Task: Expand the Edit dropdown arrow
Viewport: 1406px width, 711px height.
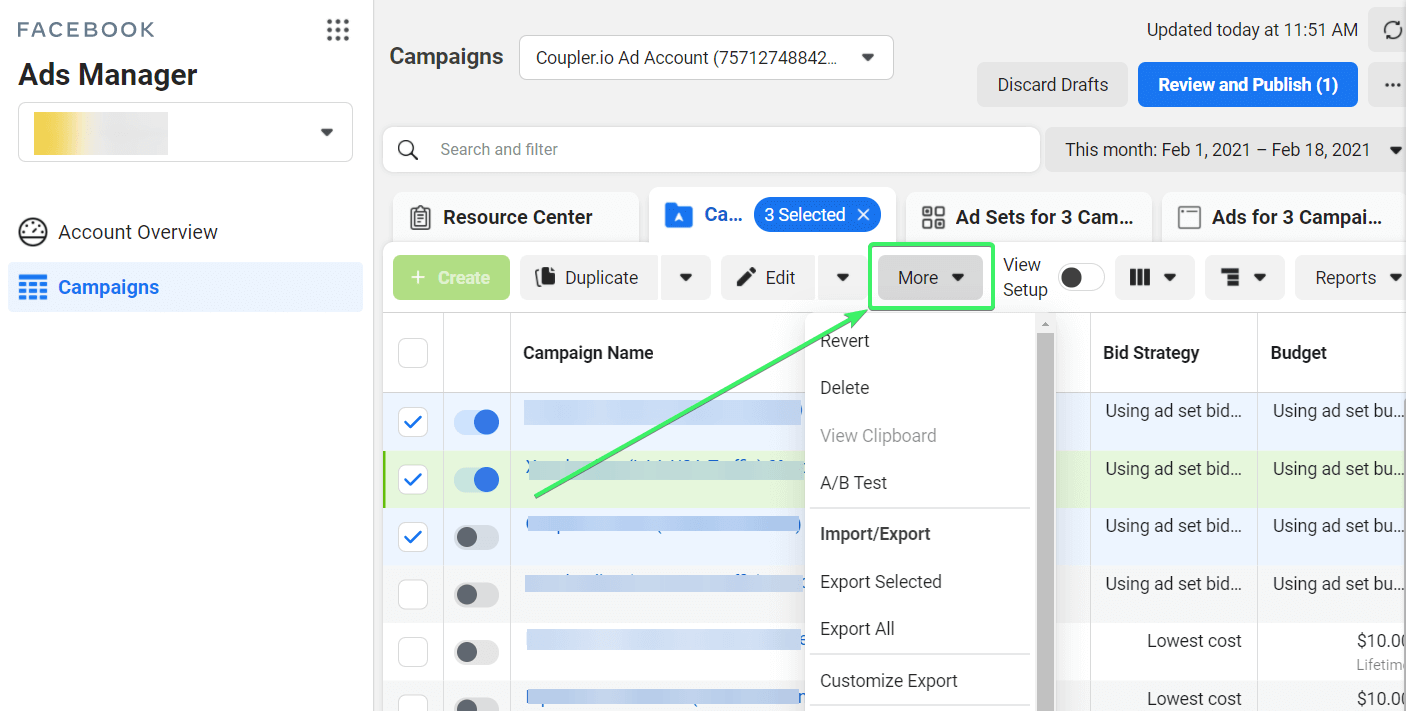Action: point(843,278)
